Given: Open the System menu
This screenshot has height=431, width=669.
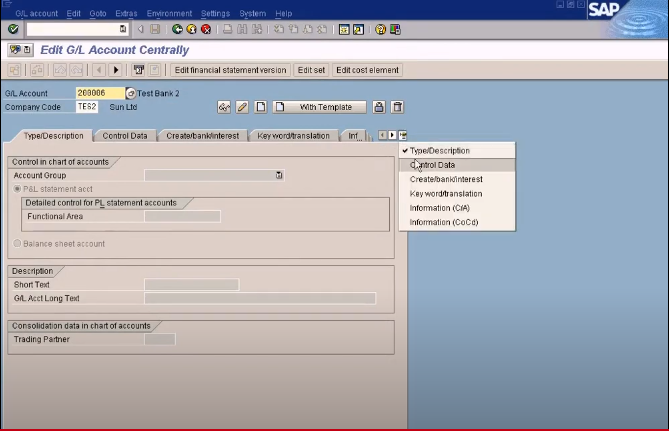Looking at the screenshot, I should pyautogui.click(x=252, y=13).
